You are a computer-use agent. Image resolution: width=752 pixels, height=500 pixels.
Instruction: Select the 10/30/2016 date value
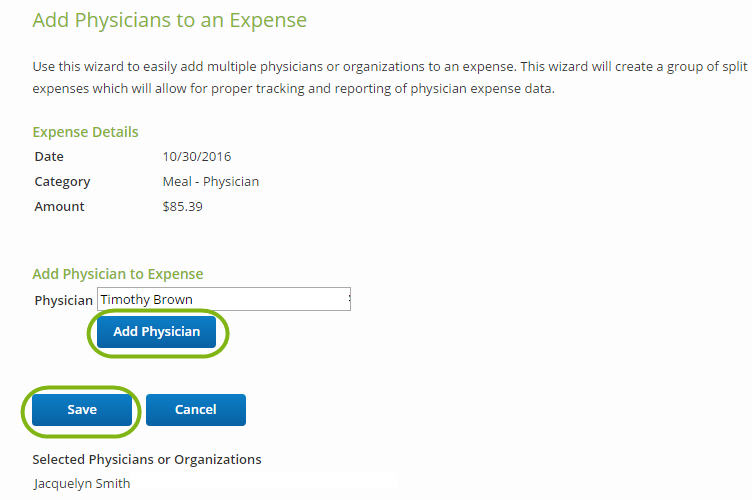pyautogui.click(x=197, y=157)
